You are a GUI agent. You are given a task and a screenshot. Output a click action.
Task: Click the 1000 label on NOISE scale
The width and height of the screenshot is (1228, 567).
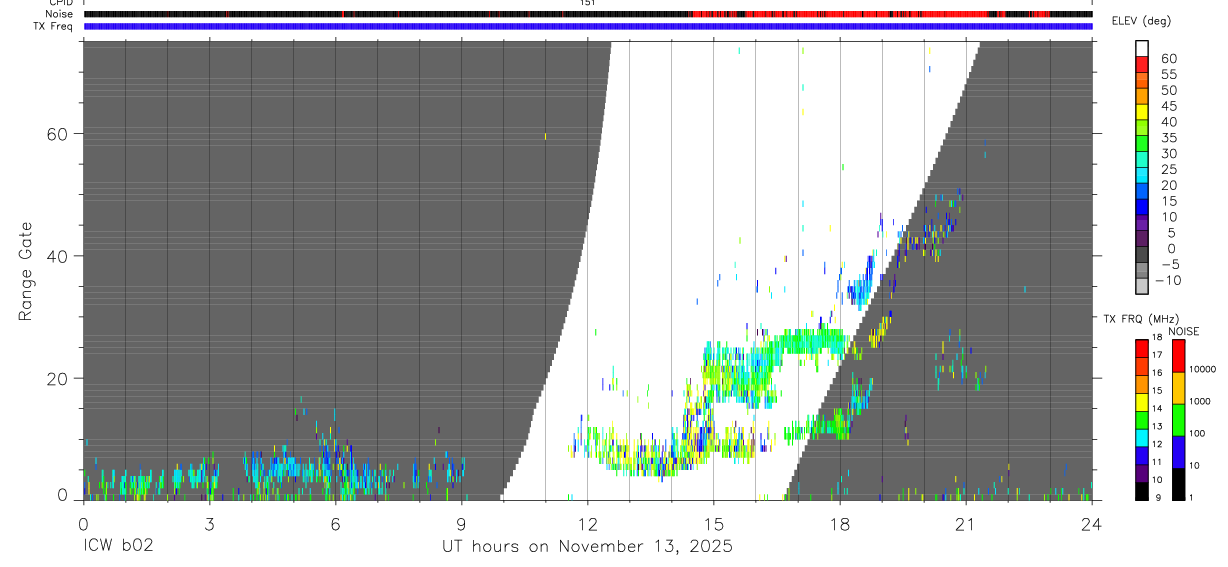coord(1200,401)
